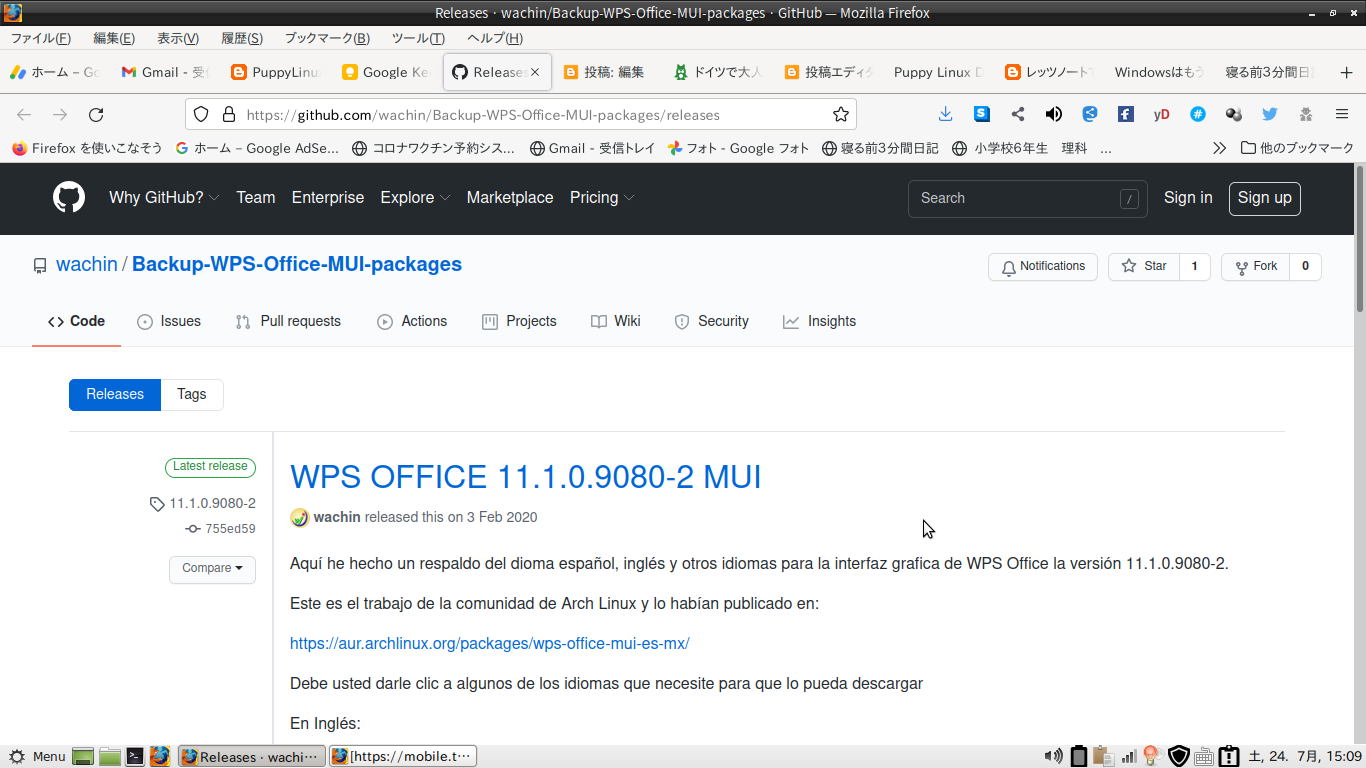Viewport: 1366px width, 768px height.
Task: Open keyboard layout tray icon
Action: pyautogui.click(x=1204, y=757)
